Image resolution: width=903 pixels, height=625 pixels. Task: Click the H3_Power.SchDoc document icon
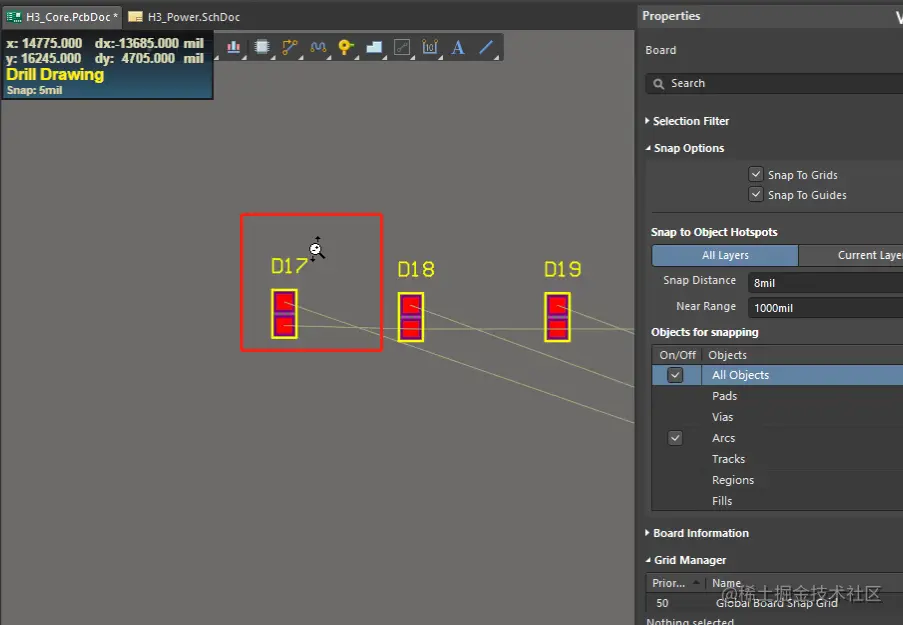click(135, 17)
